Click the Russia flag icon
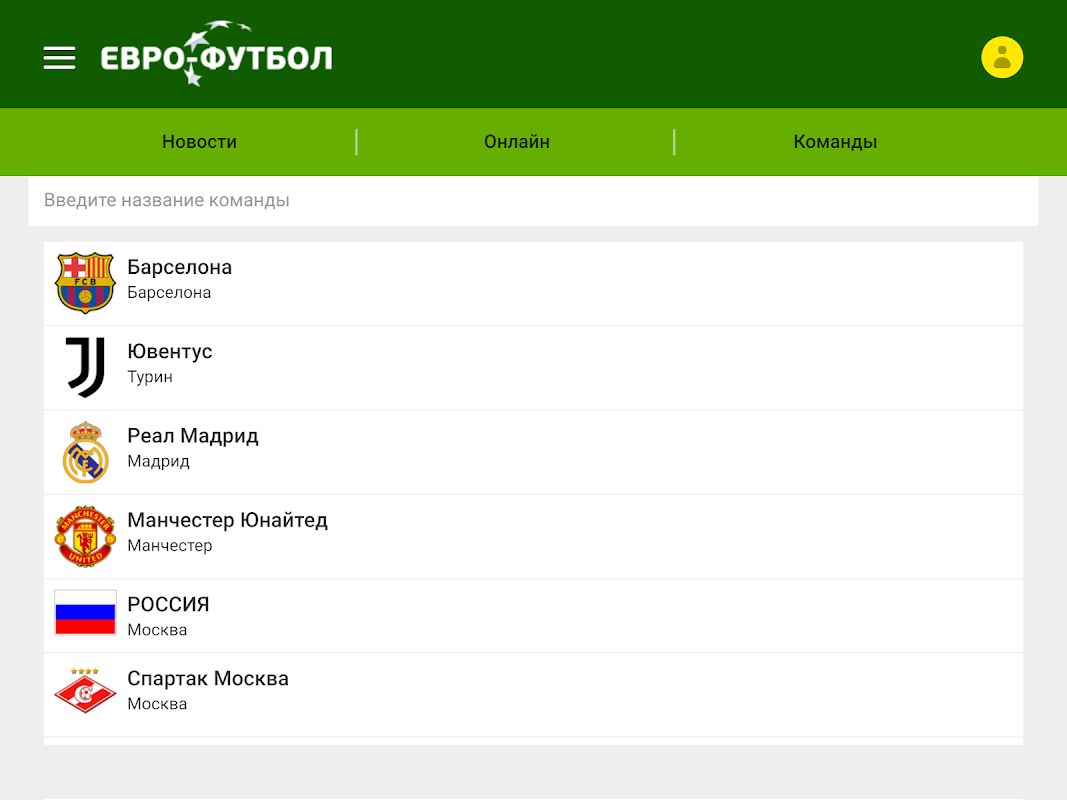Image resolution: width=1067 pixels, height=800 pixels. (85, 612)
